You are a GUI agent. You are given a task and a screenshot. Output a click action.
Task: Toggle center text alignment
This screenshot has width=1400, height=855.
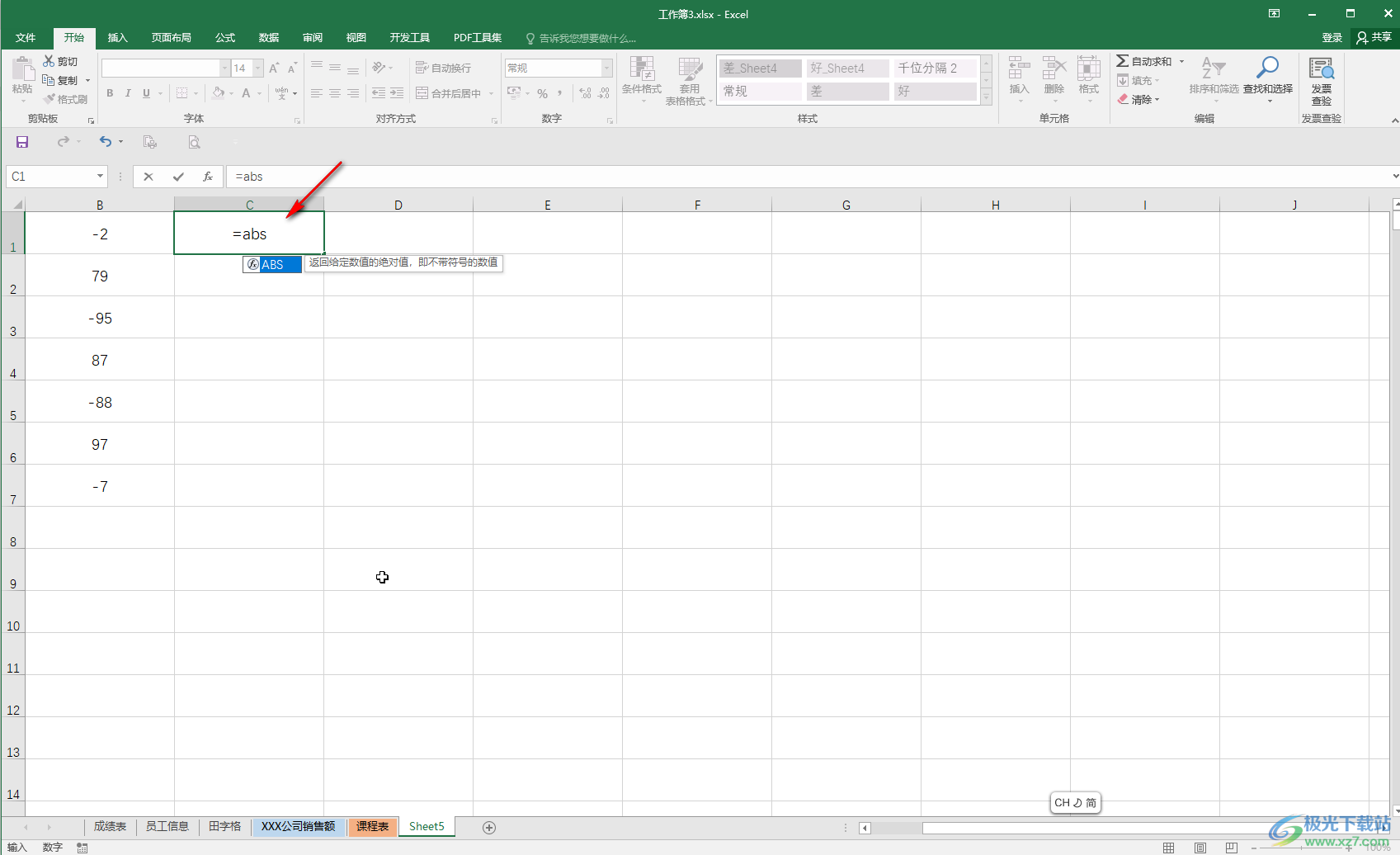click(x=334, y=93)
